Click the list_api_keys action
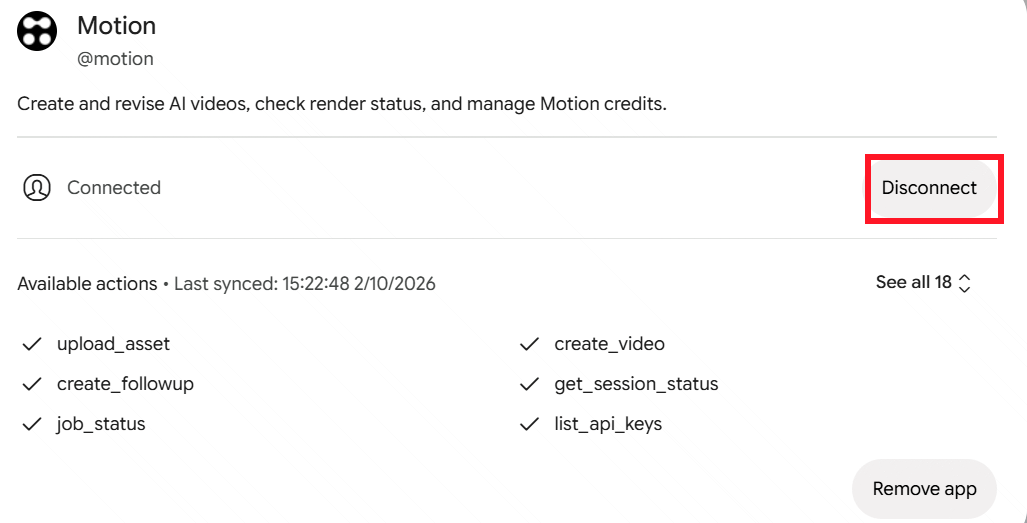 click(608, 424)
